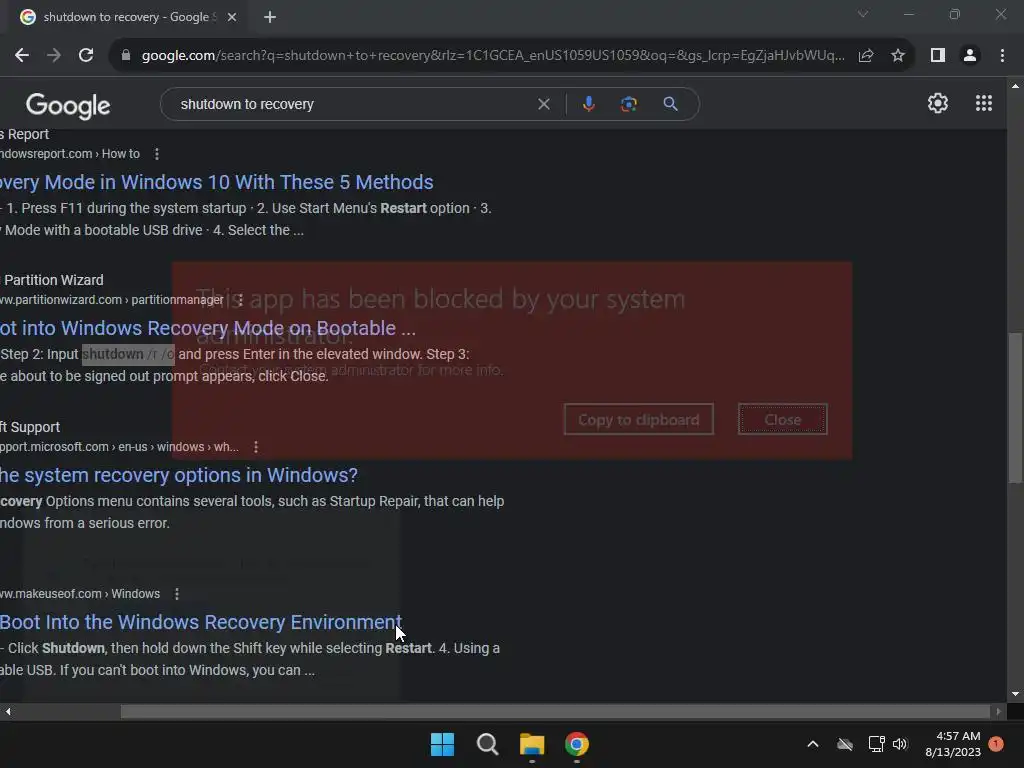Click scroll up arrow on vertical scrollbar
This screenshot has height=768, width=1024.
pyautogui.click(x=1015, y=86)
